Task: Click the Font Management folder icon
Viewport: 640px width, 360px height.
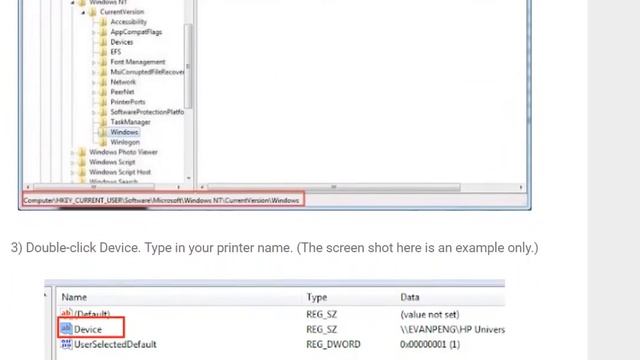Action: (103, 62)
